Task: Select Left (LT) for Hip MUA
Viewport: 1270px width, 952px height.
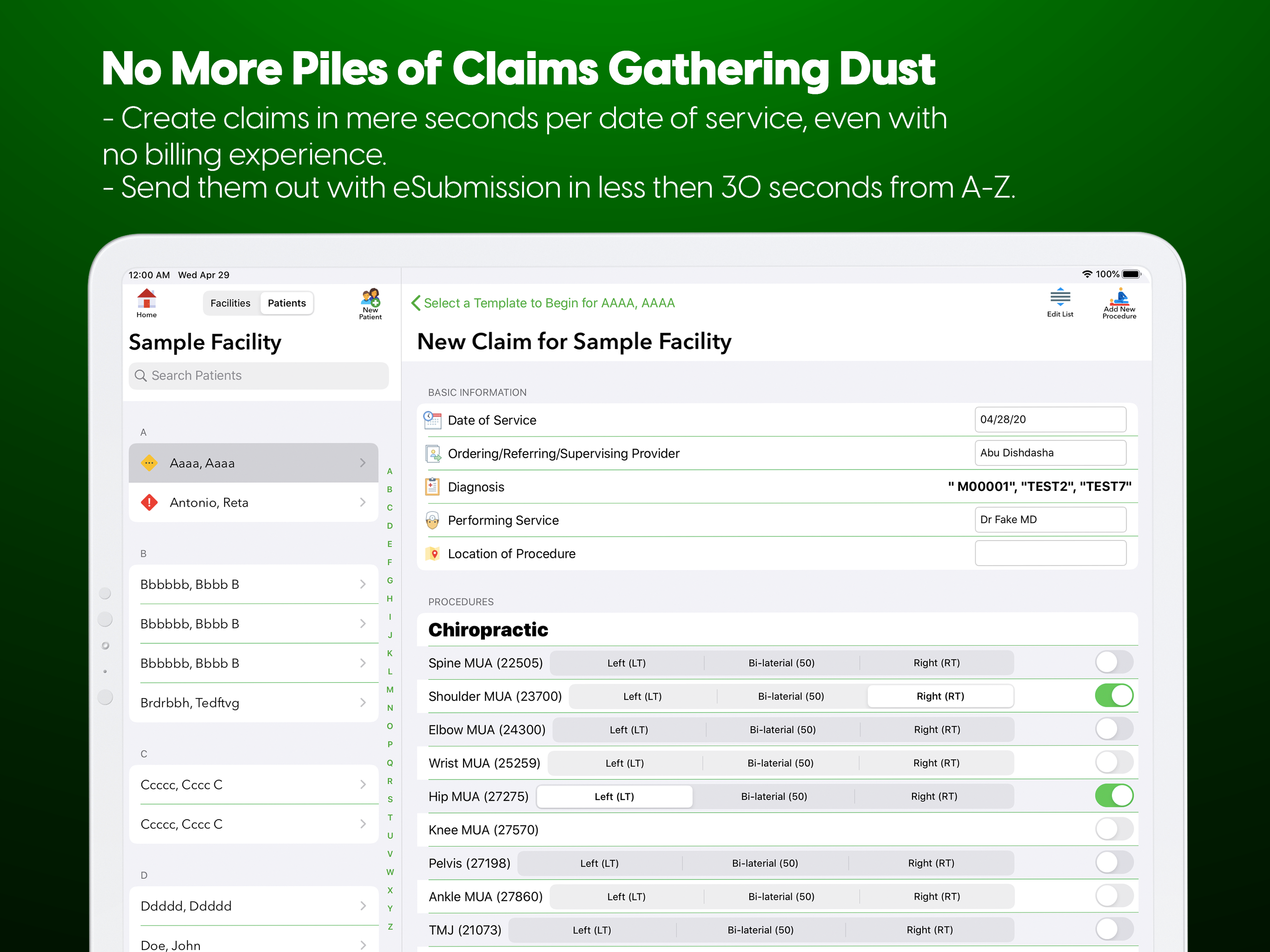Action: pyautogui.click(x=615, y=796)
